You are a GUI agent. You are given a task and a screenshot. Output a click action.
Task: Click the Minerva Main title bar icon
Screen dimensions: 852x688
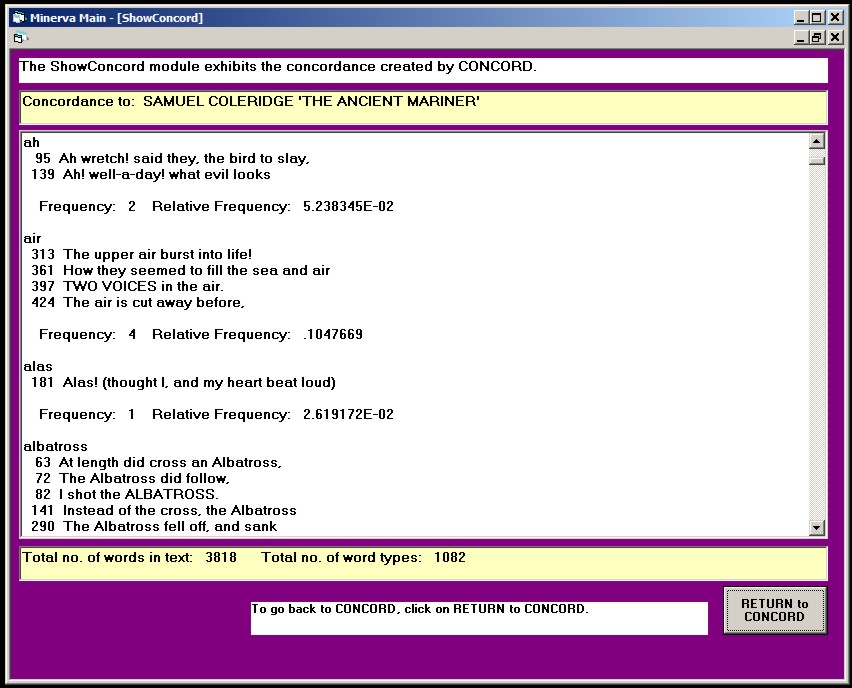click(x=17, y=17)
